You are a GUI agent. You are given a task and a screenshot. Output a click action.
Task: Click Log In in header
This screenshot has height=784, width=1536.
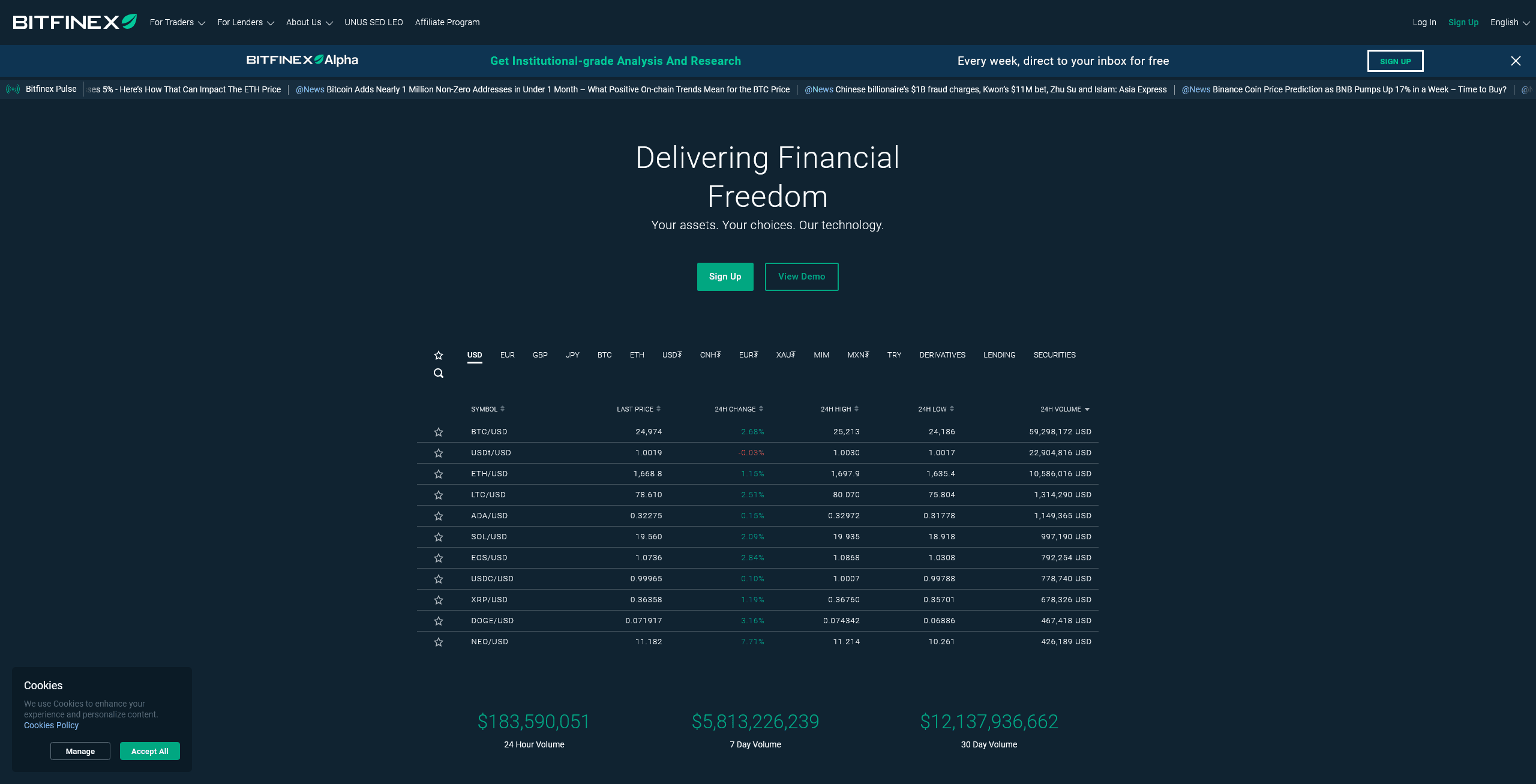pyautogui.click(x=1424, y=22)
